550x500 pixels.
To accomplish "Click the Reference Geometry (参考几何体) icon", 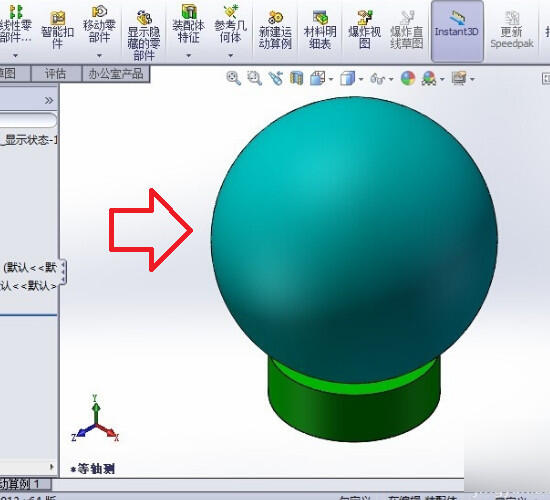I will [230, 24].
